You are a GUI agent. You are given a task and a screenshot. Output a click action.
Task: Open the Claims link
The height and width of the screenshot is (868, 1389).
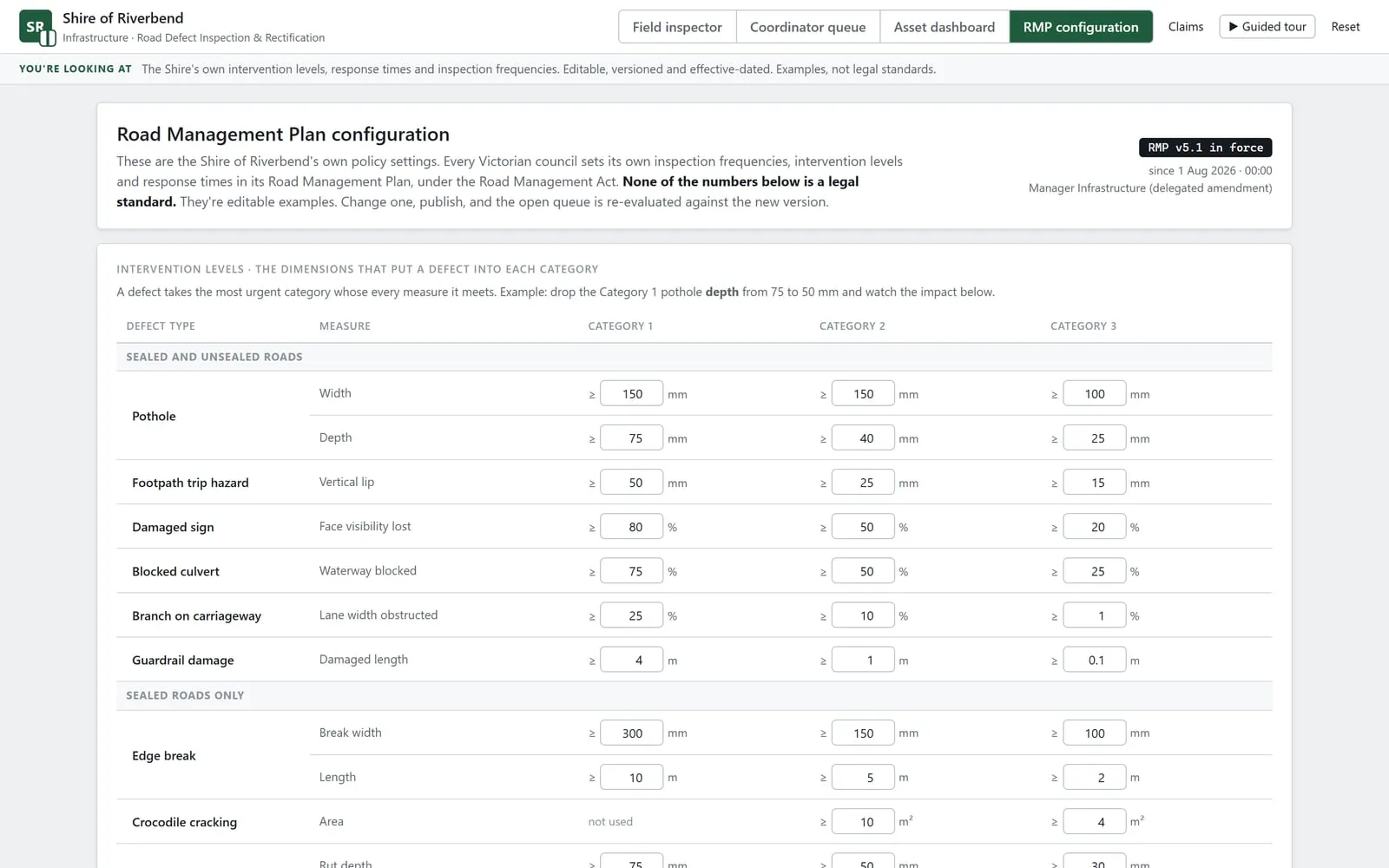[1186, 27]
